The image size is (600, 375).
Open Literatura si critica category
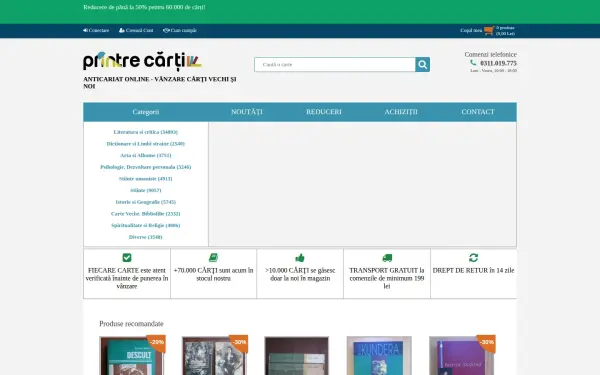click(x=146, y=132)
